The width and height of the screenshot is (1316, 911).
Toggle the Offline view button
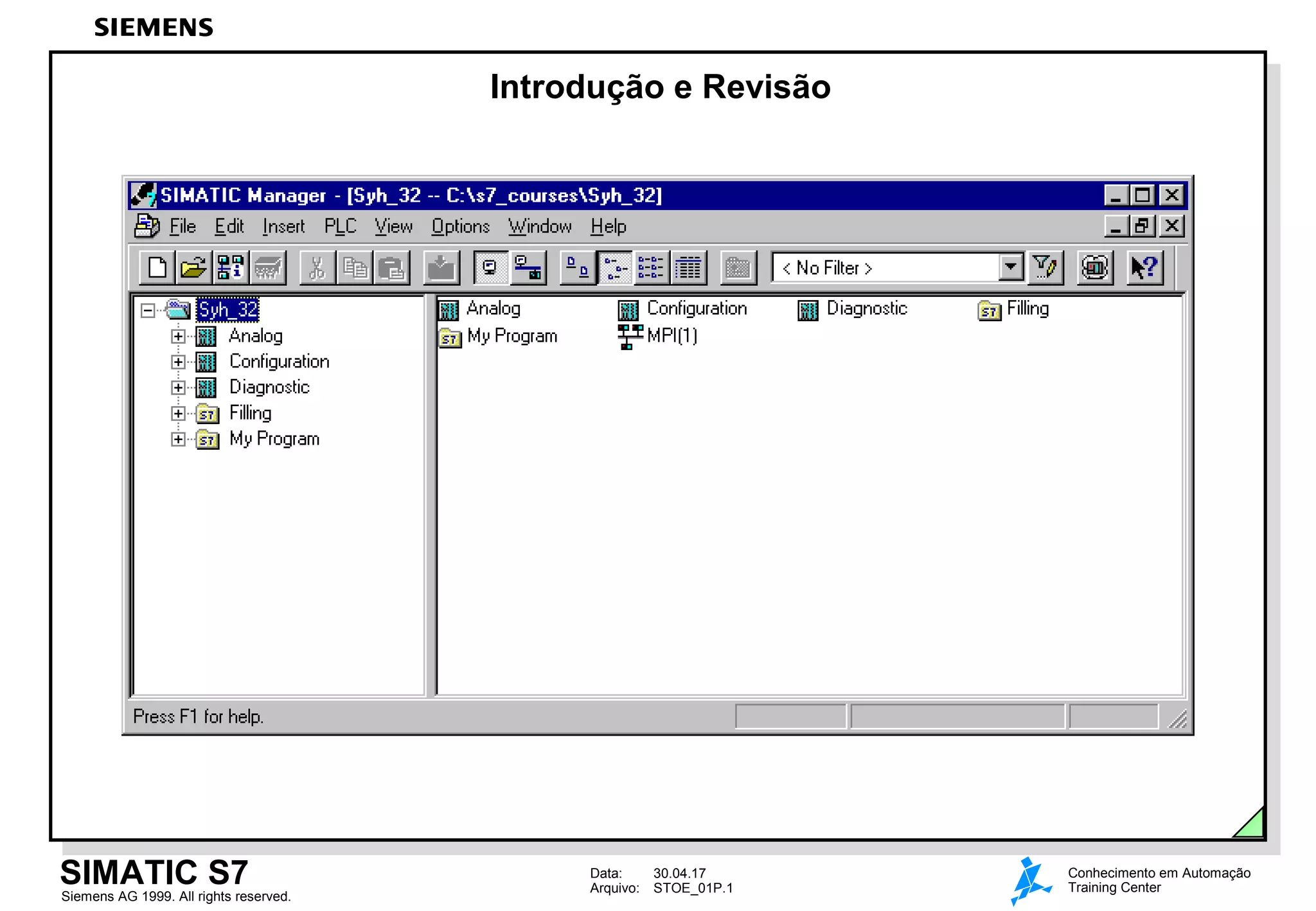coord(491,267)
